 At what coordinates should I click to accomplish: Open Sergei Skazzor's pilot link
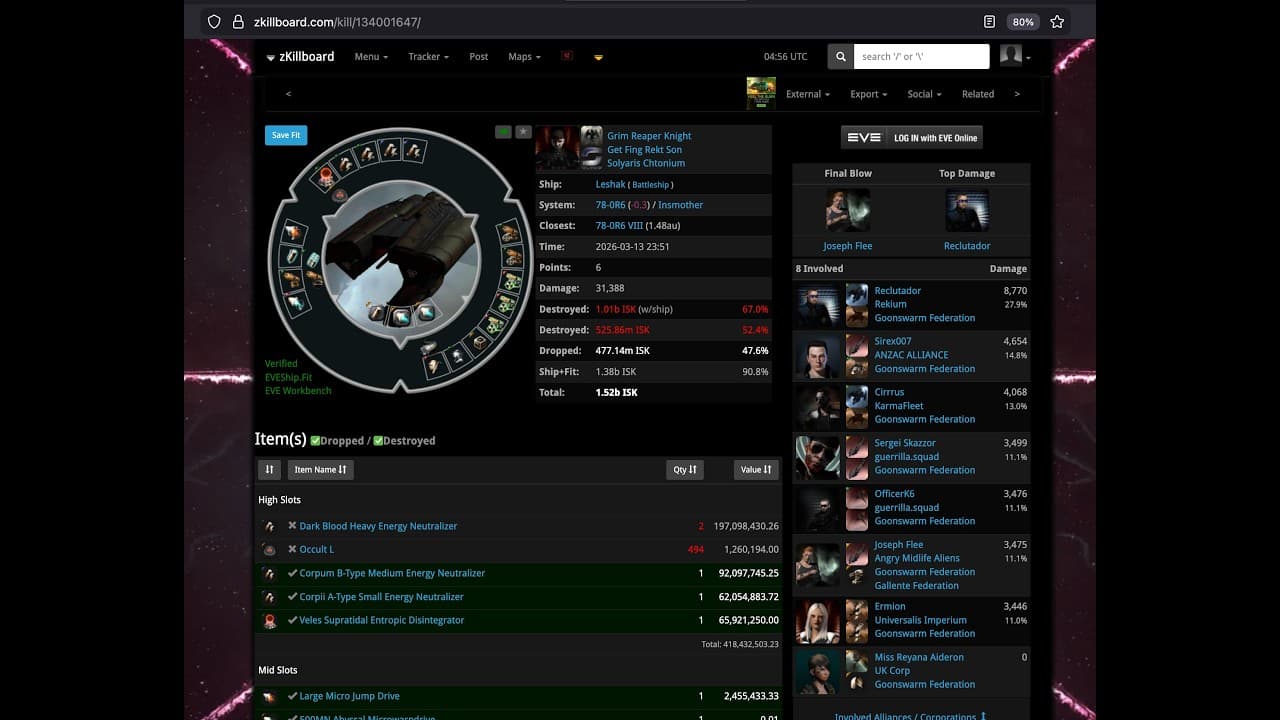coord(905,443)
